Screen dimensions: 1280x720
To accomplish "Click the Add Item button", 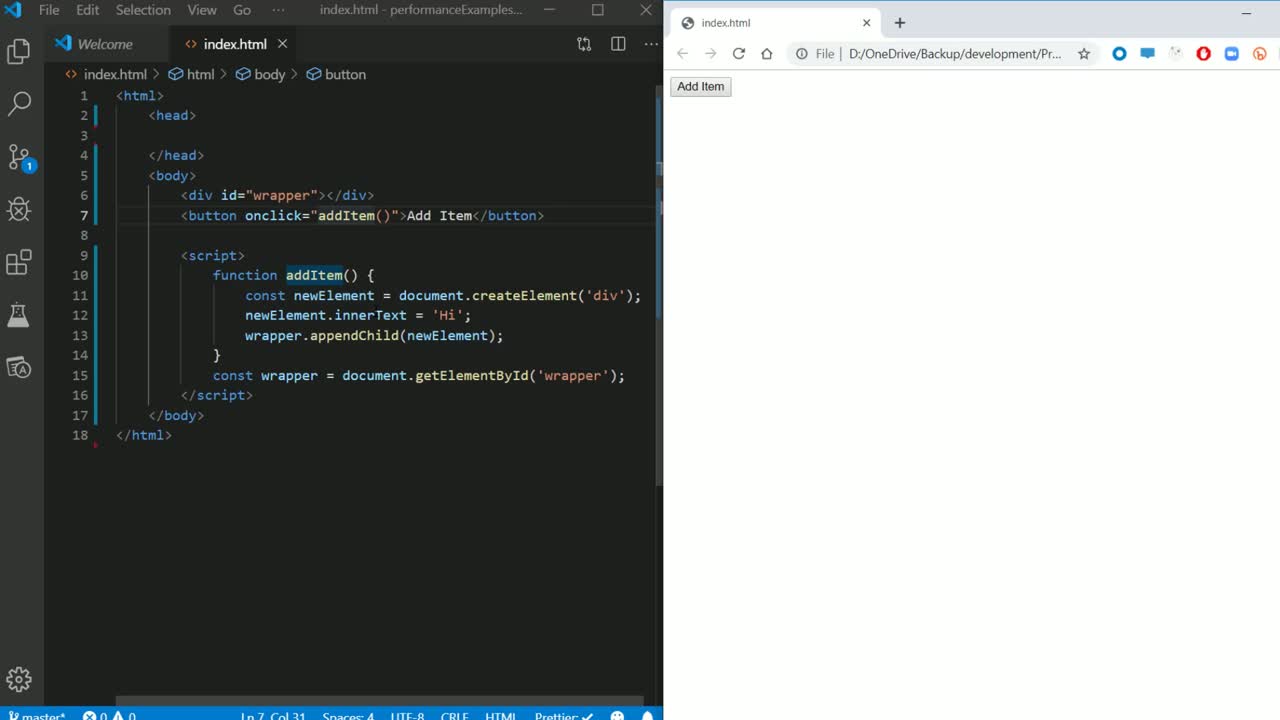I will point(700,87).
